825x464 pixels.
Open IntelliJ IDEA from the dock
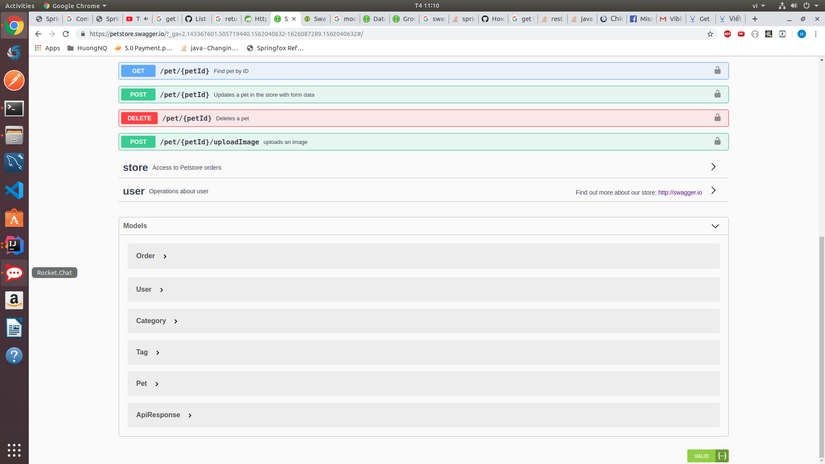[14, 246]
